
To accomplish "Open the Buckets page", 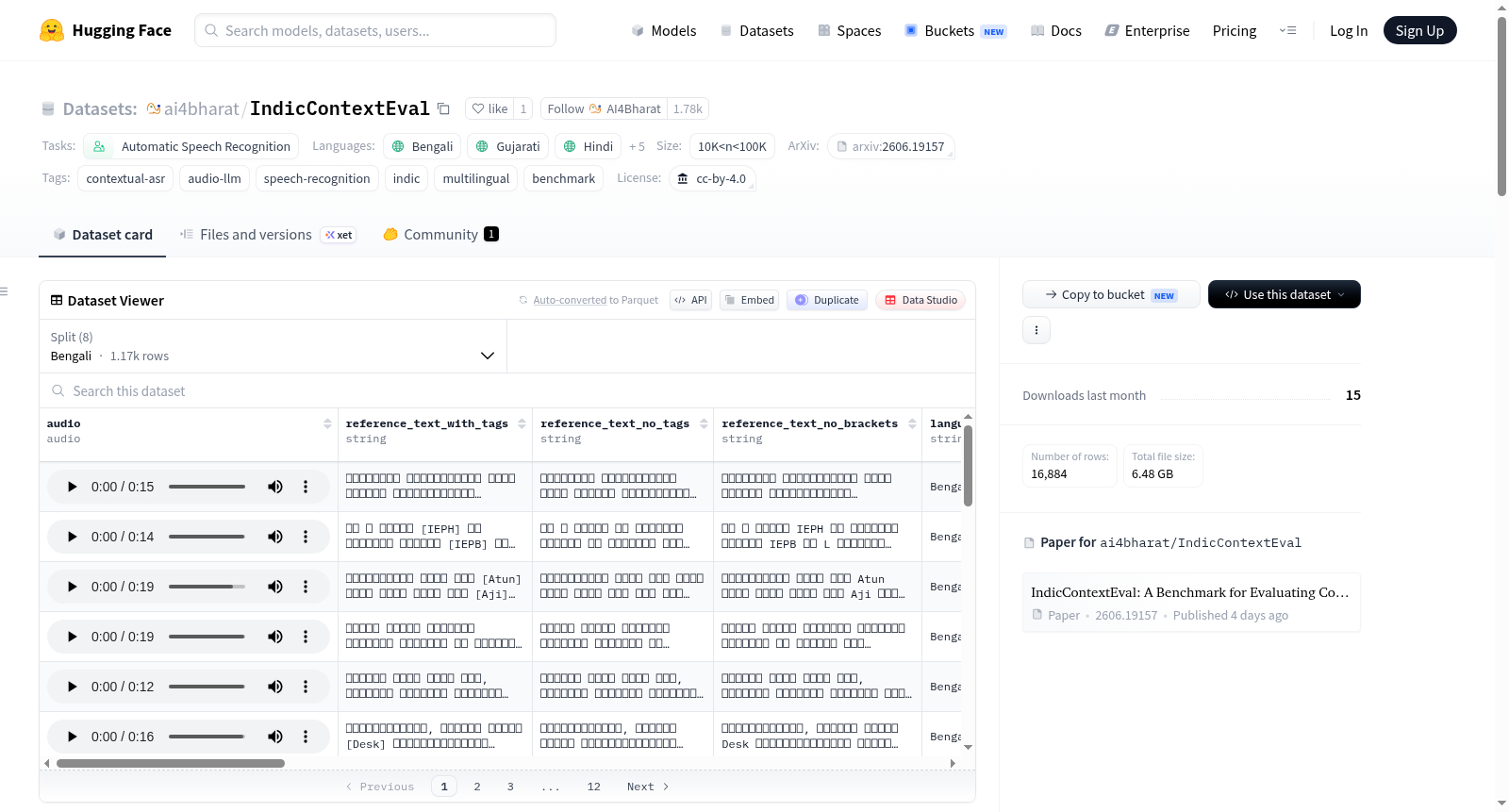I will [x=955, y=30].
